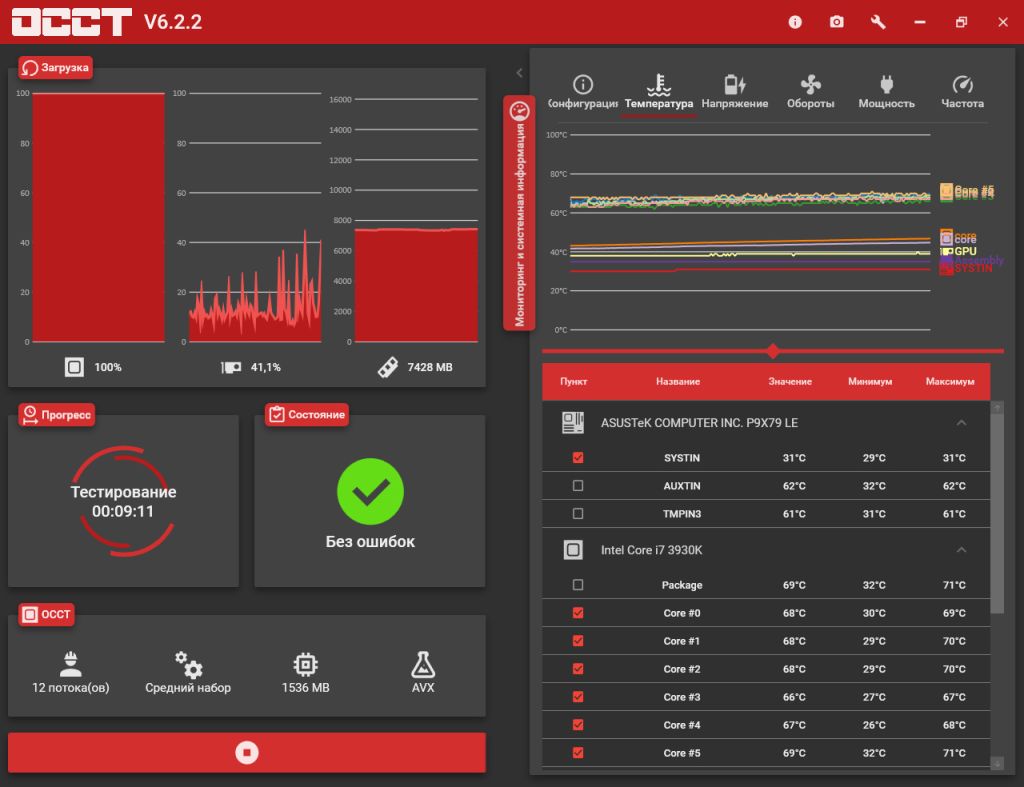Enable the TMPIN3 sensor checkbox
The width and height of the screenshot is (1024, 787).
578,514
